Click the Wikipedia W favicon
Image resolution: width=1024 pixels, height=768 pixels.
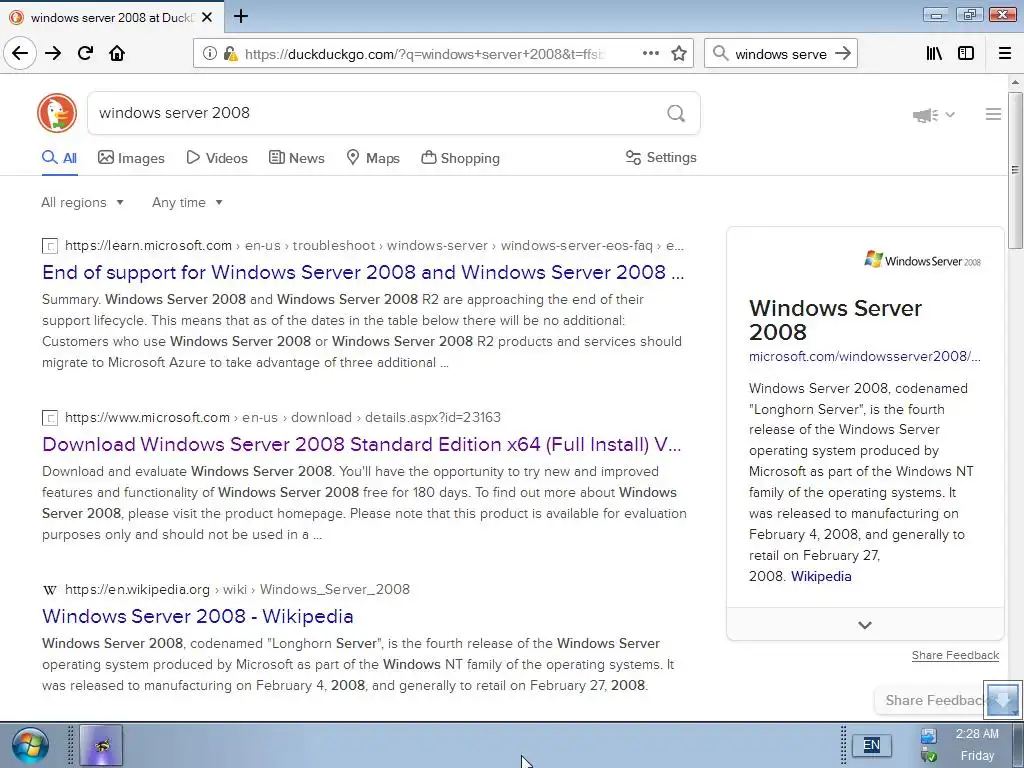(x=50, y=590)
